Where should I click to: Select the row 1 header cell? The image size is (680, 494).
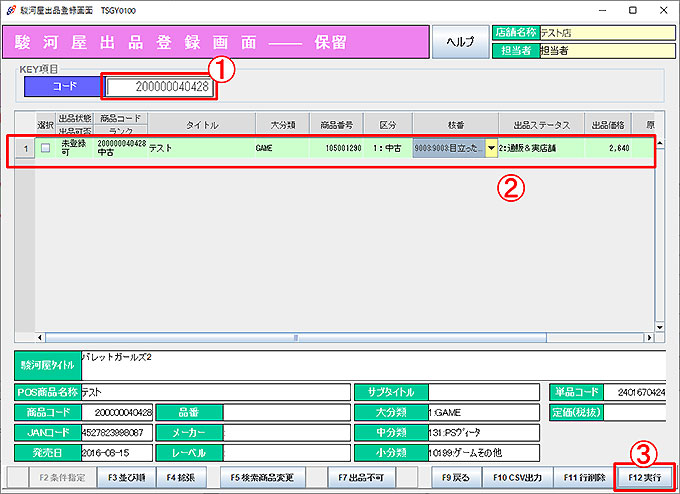(x=24, y=148)
